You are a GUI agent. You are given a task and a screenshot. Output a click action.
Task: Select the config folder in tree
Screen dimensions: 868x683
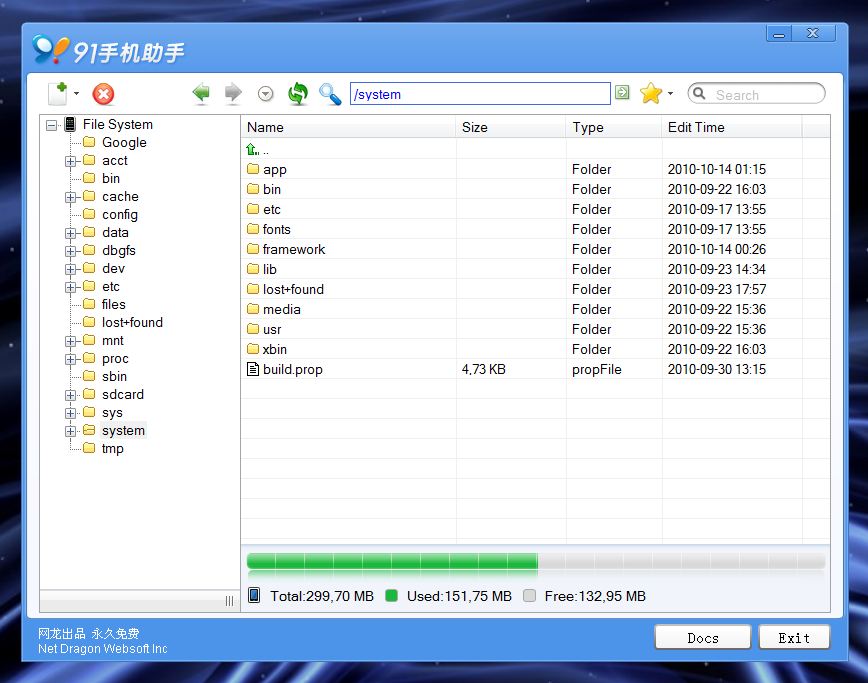110,214
